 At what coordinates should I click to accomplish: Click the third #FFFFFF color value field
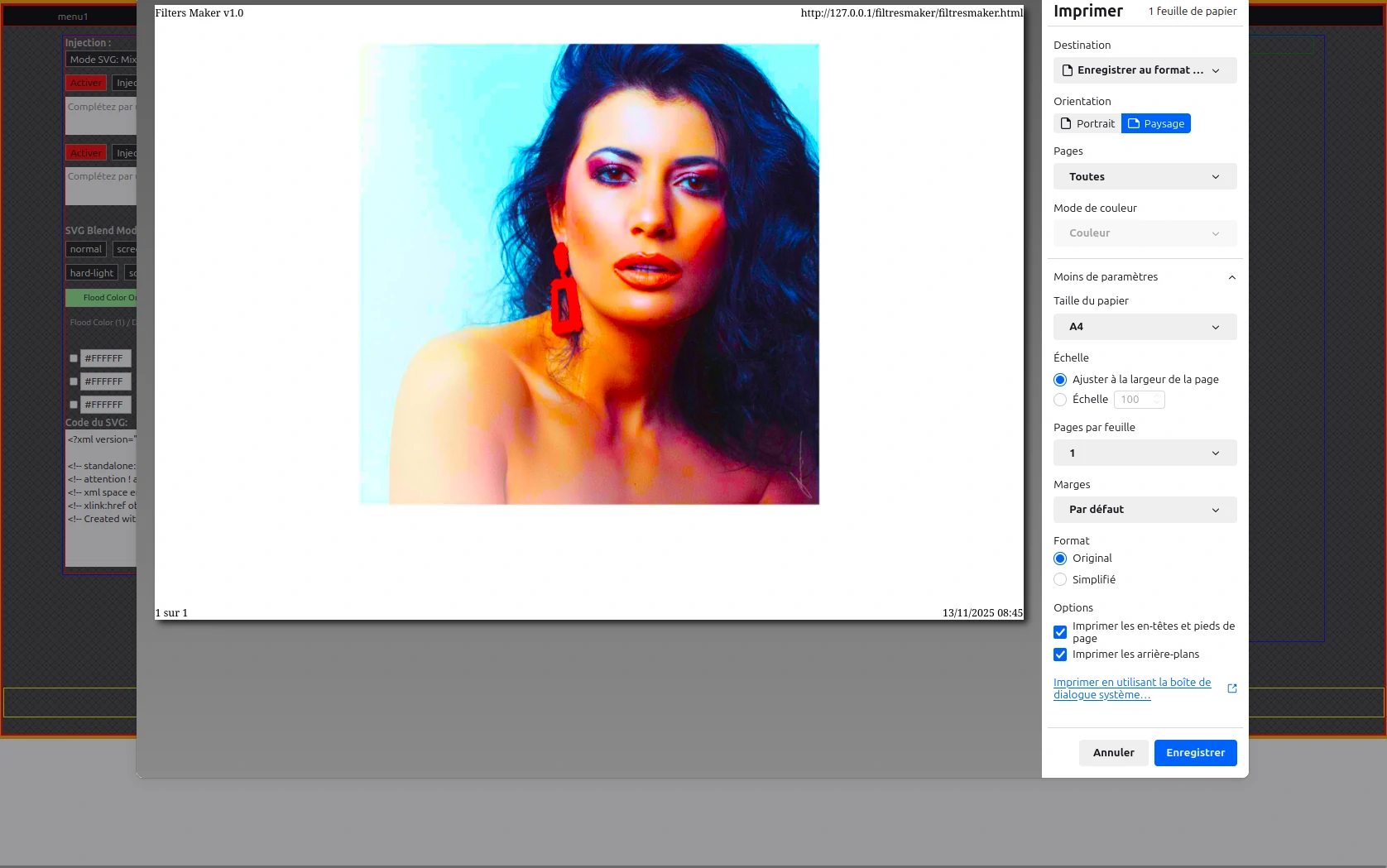(106, 405)
